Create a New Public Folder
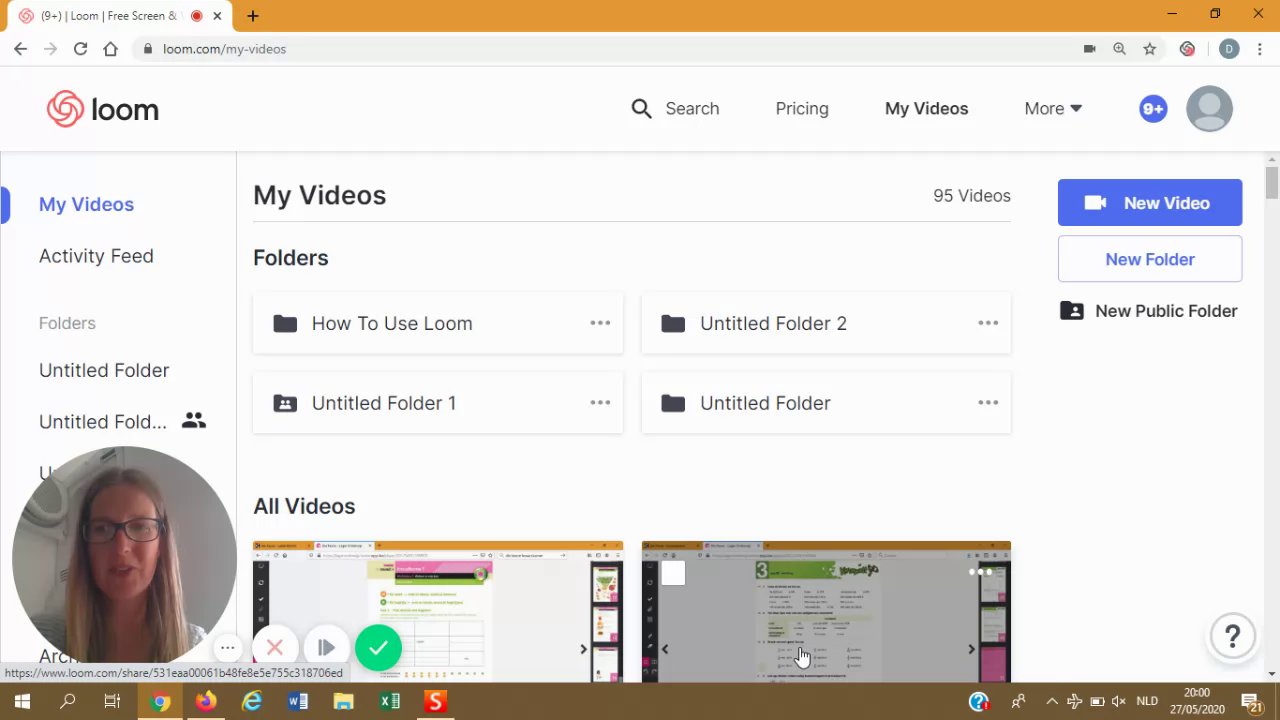Image resolution: width=1280 pixels, height=720 pixels. pyautogui.click(x=1149, y=311)
